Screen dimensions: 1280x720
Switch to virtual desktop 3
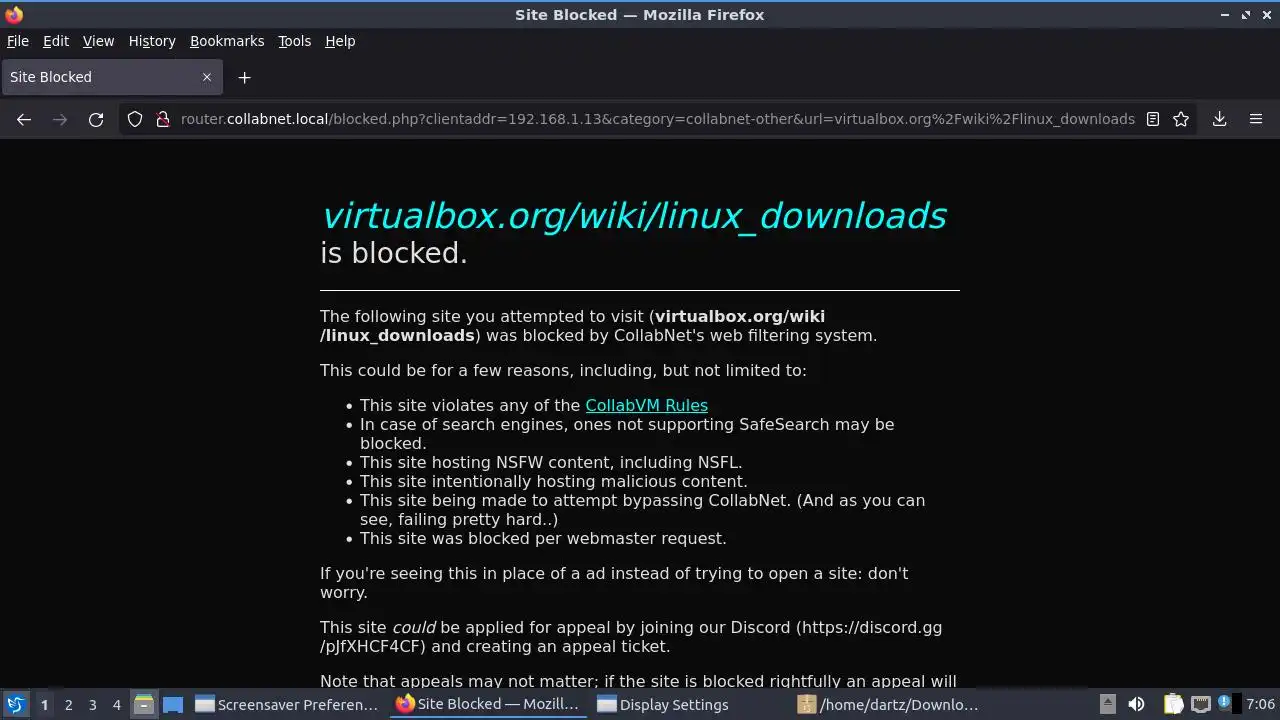(x=92, y=704)
